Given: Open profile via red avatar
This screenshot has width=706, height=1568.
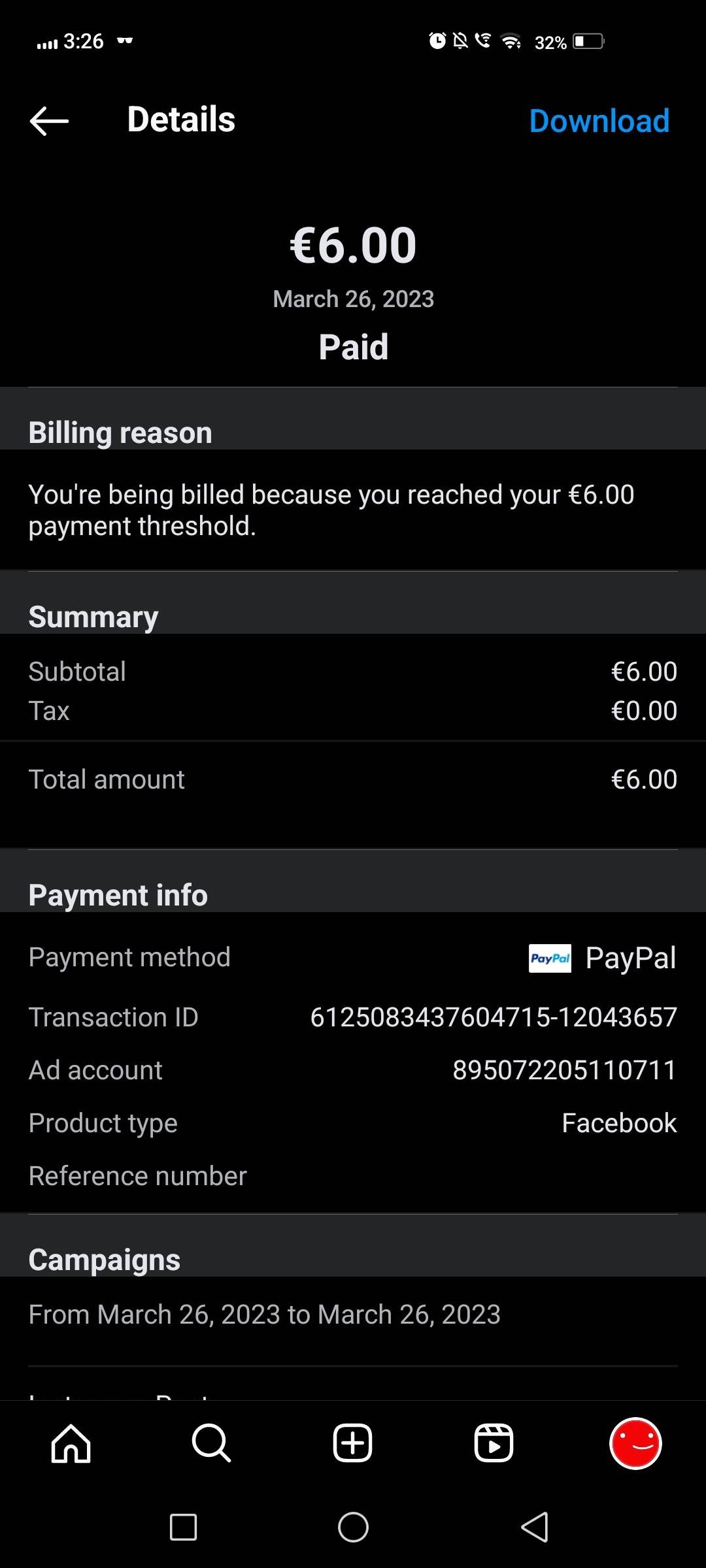Looking at the screenshot, I should [x=635, y=1443].
